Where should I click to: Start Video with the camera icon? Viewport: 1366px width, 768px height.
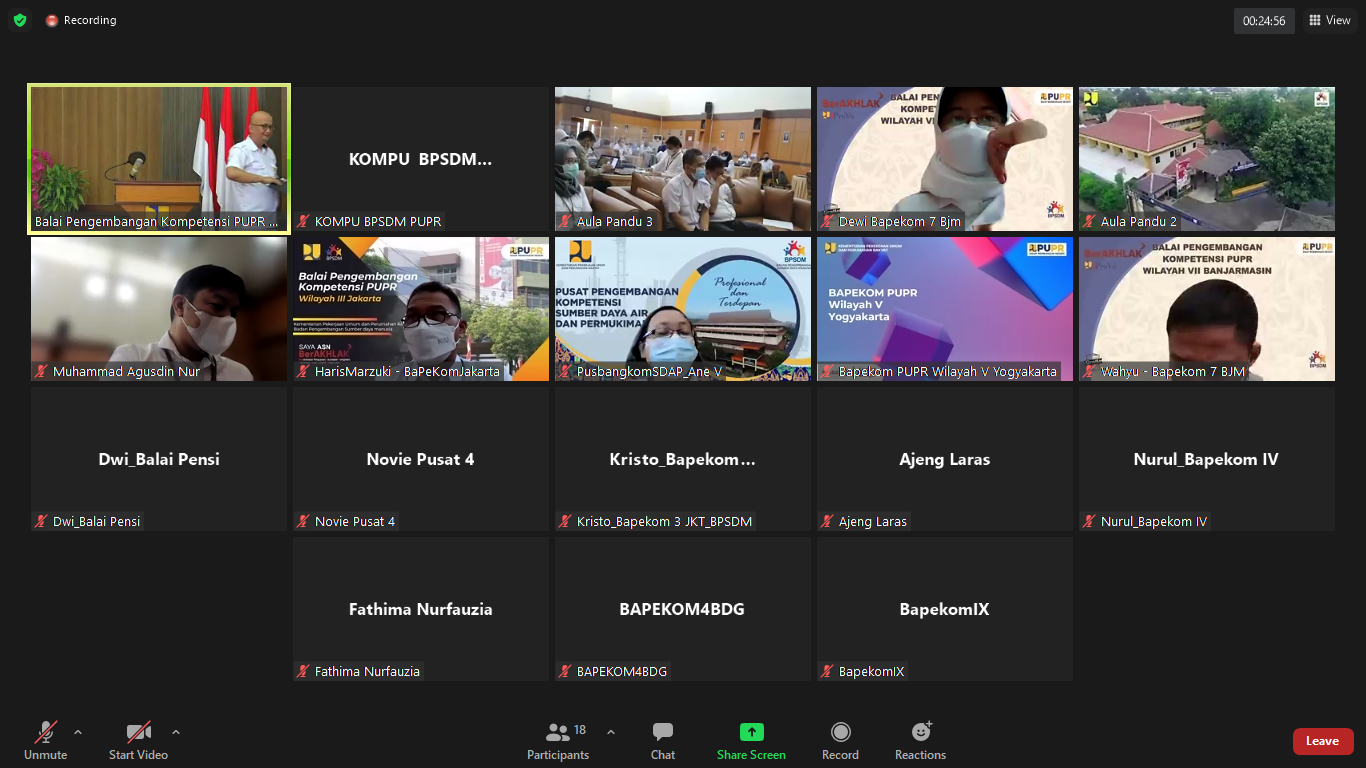(138, 742)
